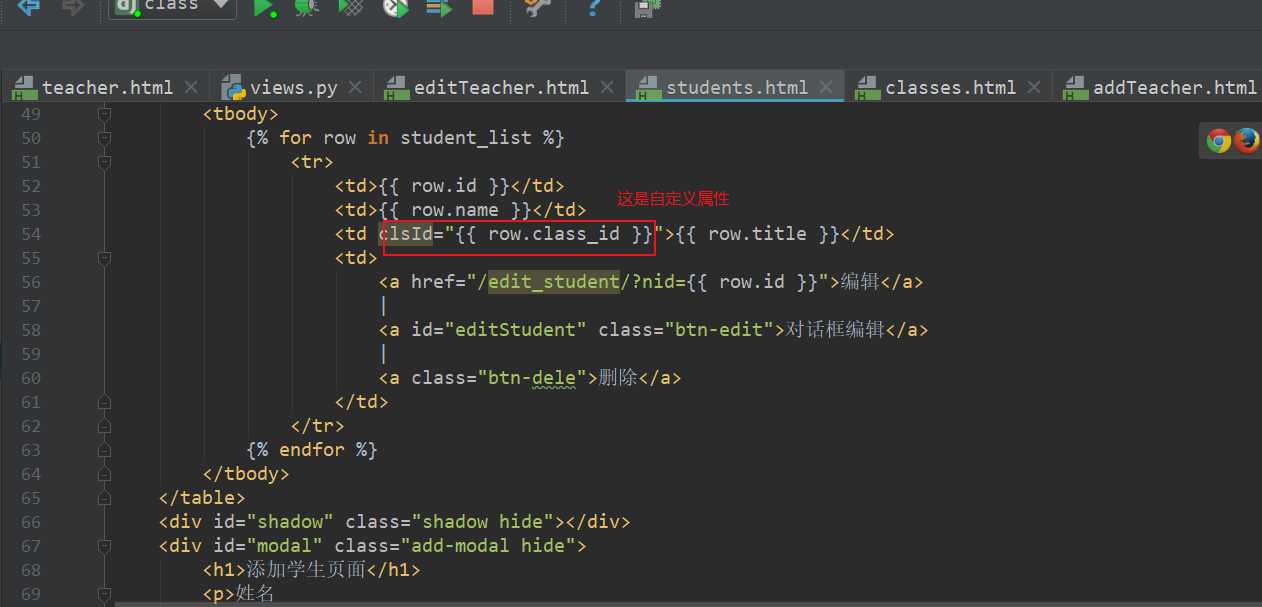Click the views.py Python file icon
1262x607 pixels.
233,87
